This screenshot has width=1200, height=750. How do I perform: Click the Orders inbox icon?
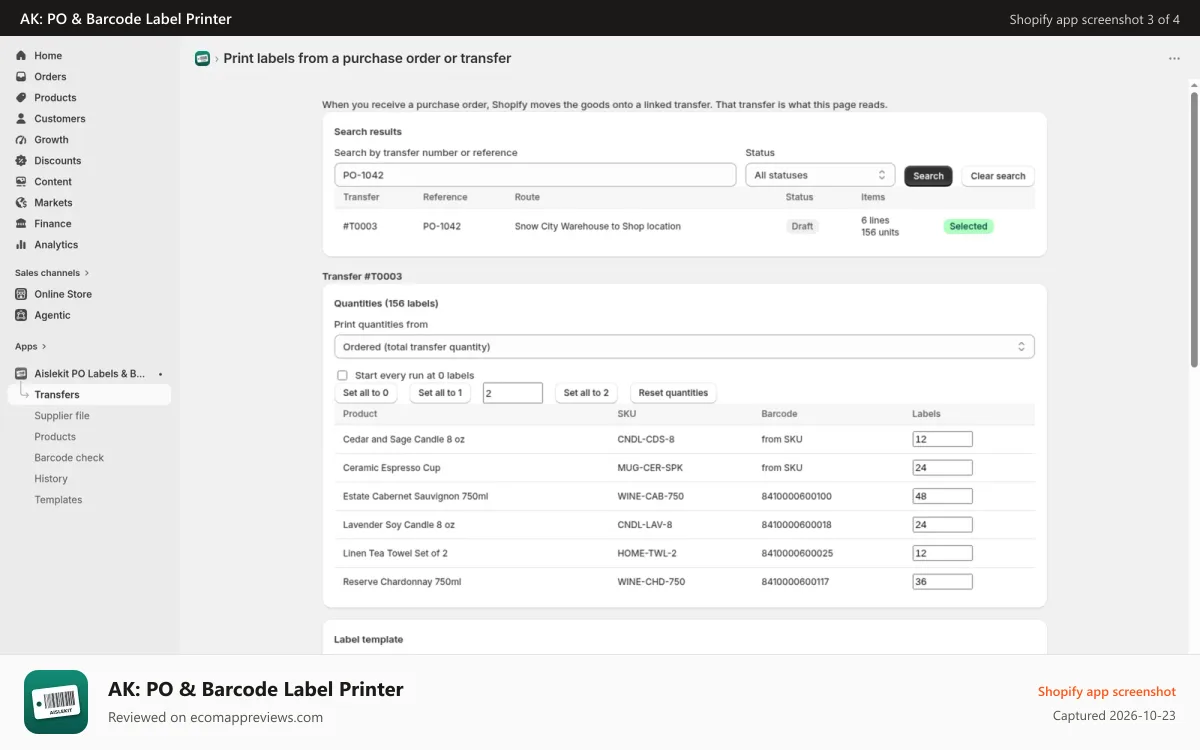click(21, 77)
